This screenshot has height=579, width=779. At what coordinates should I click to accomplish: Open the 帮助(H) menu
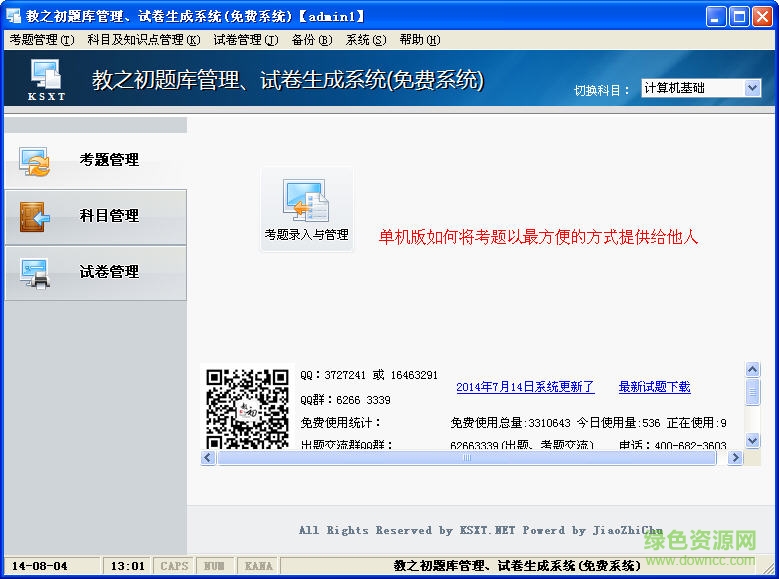click(419, 40)
